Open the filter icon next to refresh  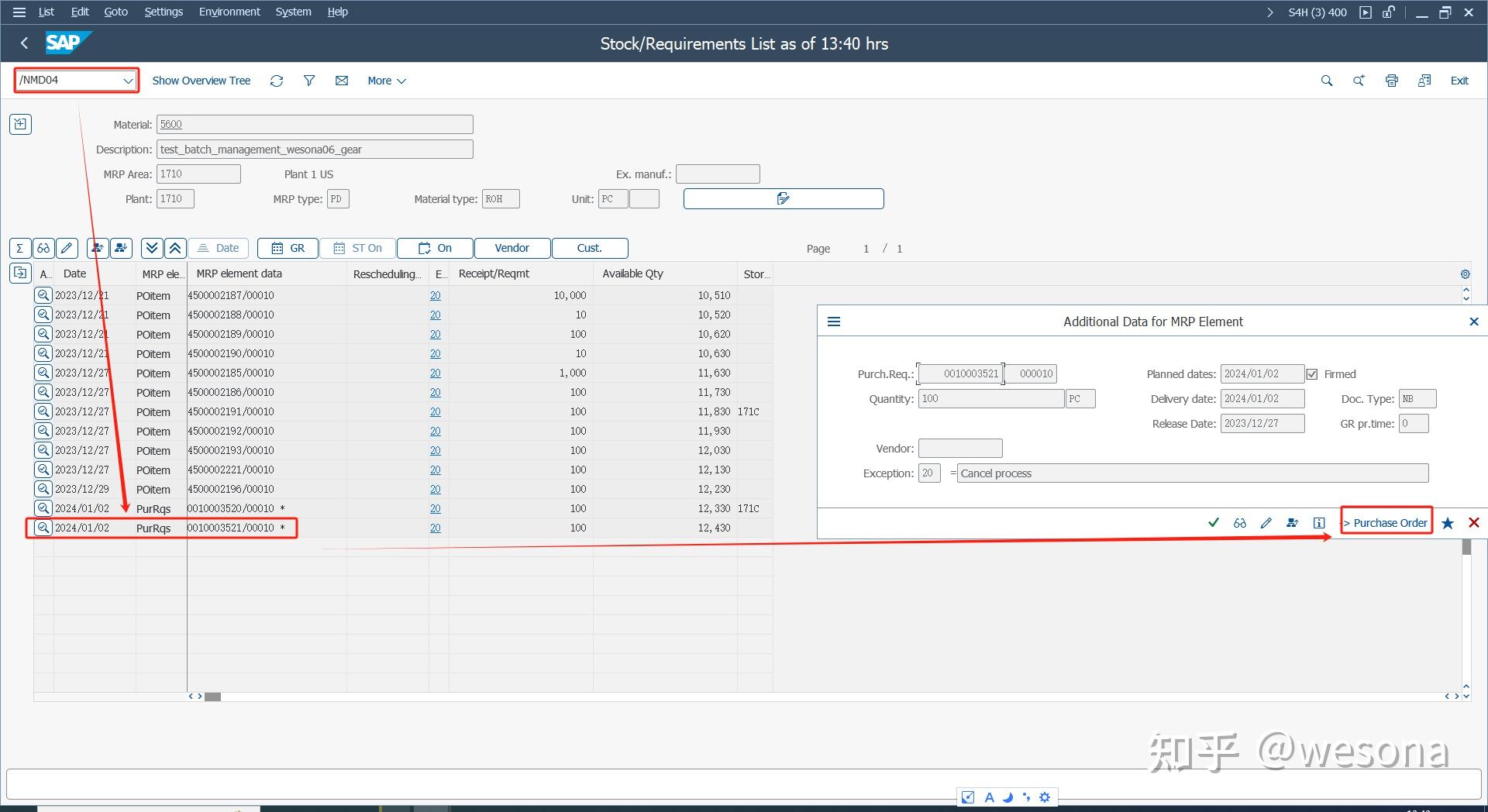coord(309,81)
